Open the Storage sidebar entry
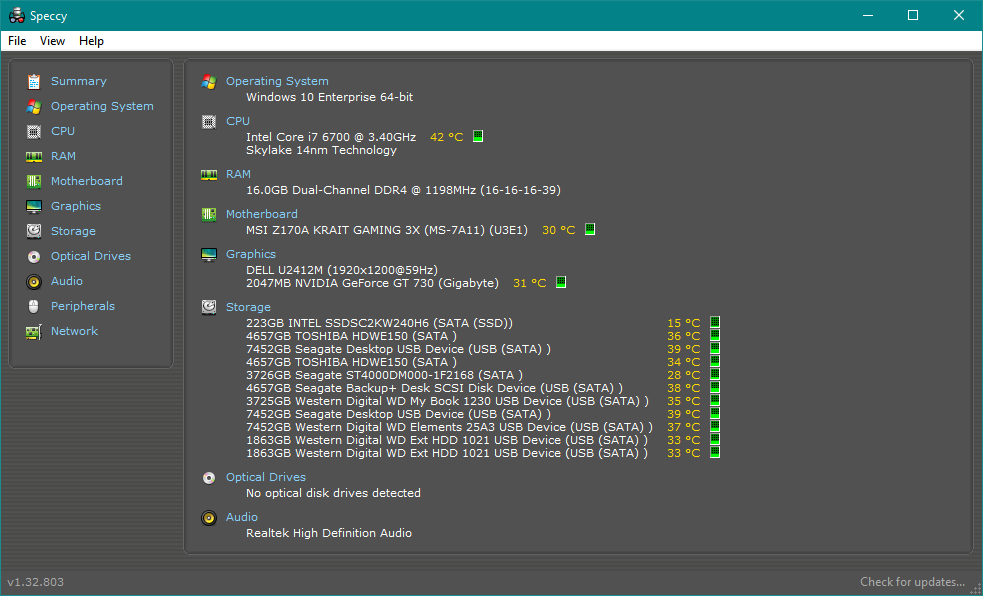The height and width of the screenshot is (596, 983). (73, 231)
